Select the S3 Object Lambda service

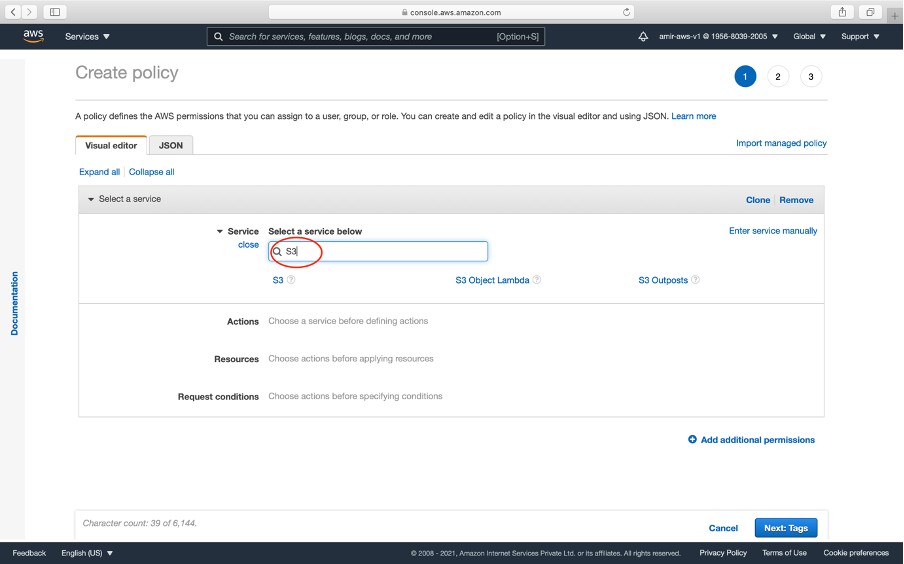[x=492, y=280]
